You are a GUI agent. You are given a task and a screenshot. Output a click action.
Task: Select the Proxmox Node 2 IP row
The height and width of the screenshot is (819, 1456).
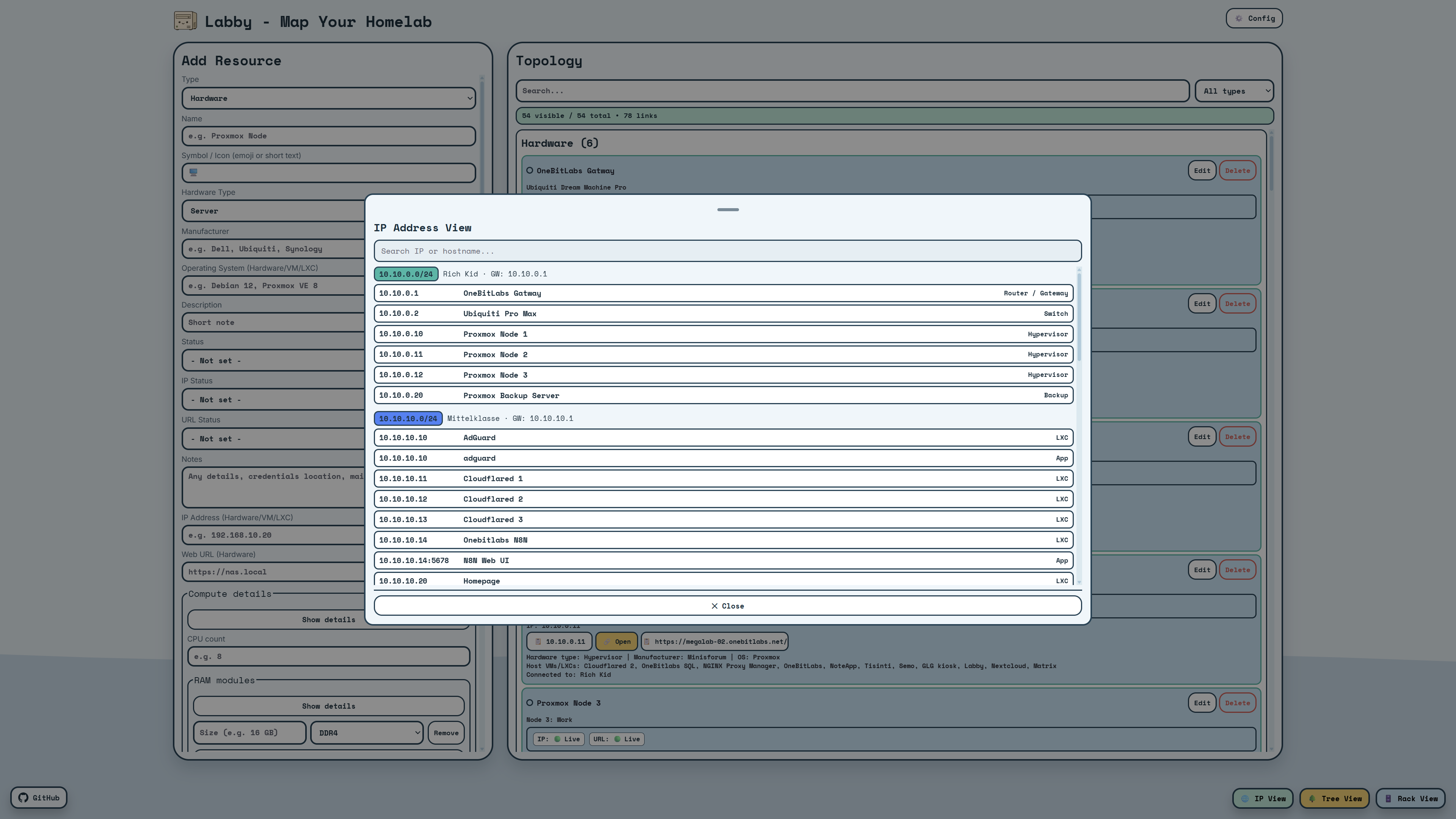[723, 355]
